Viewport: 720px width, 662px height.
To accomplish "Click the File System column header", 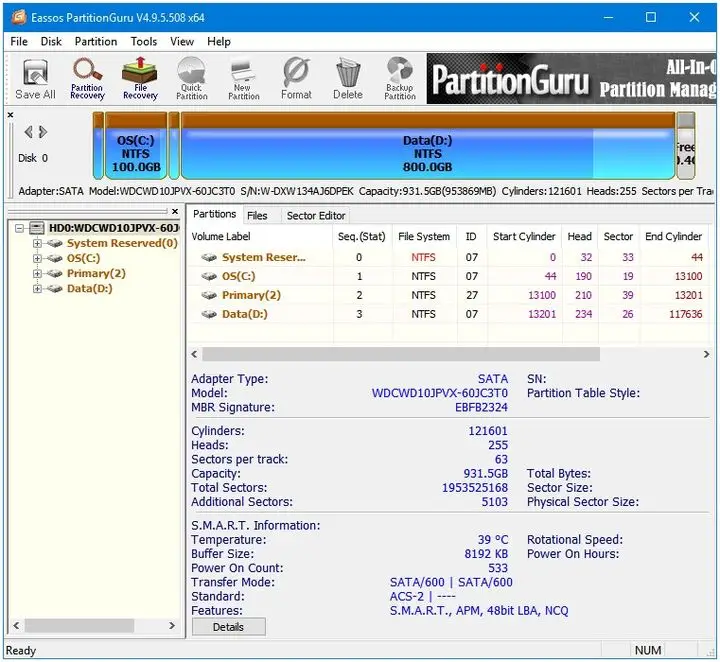I will click(x=424, y=236).
